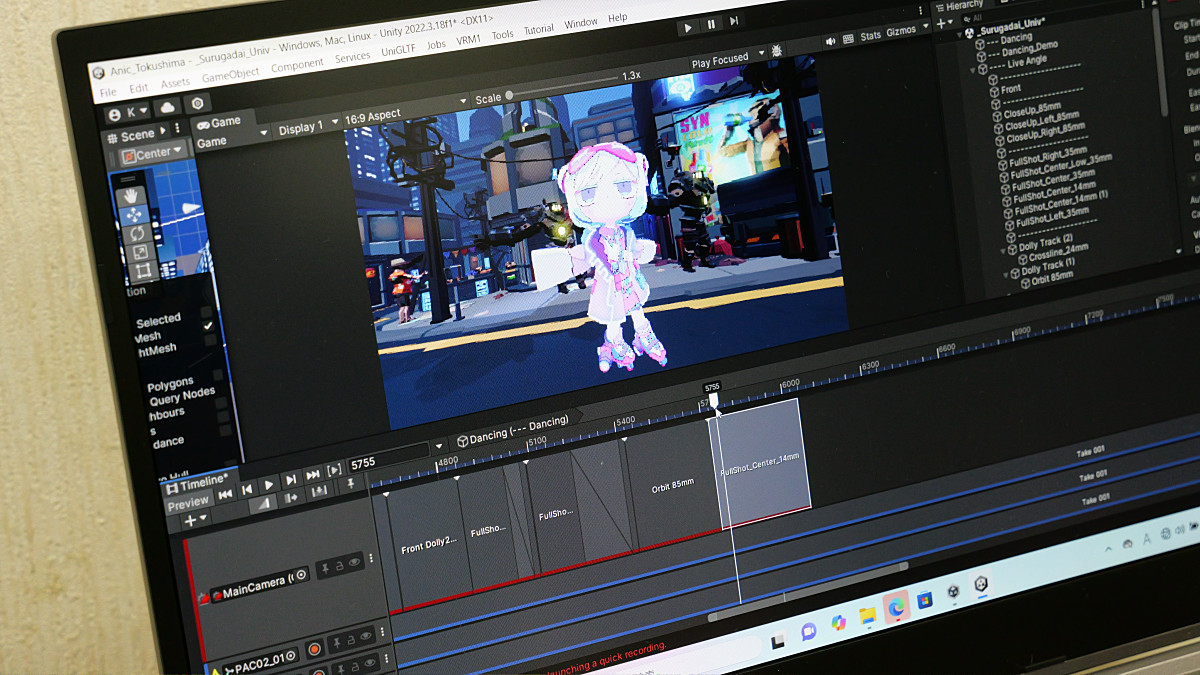
Task: Open the GameObject menu
Action: [230, 74]
